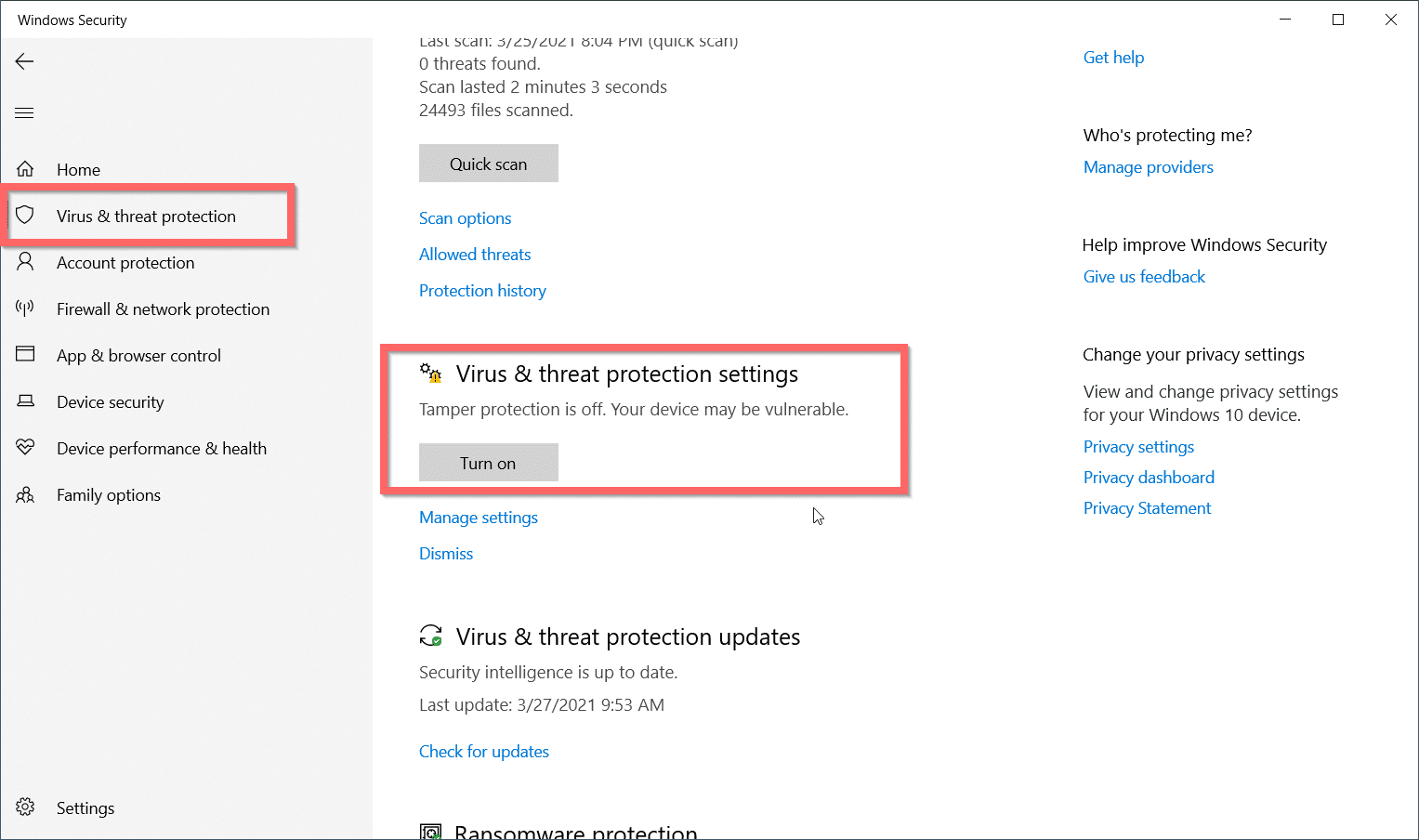Select the Virus & threat protection shield icon

click(x=25, y=216)
